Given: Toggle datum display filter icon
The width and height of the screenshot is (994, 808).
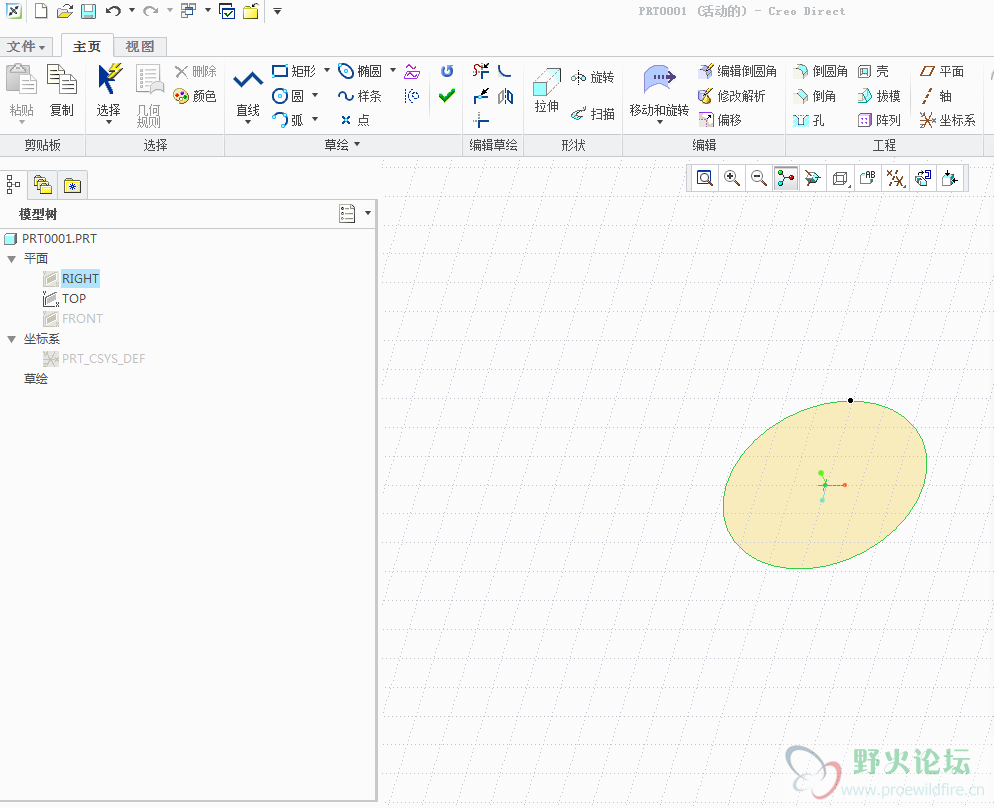Looking at the screenshot, I should (x=895, y=178).
